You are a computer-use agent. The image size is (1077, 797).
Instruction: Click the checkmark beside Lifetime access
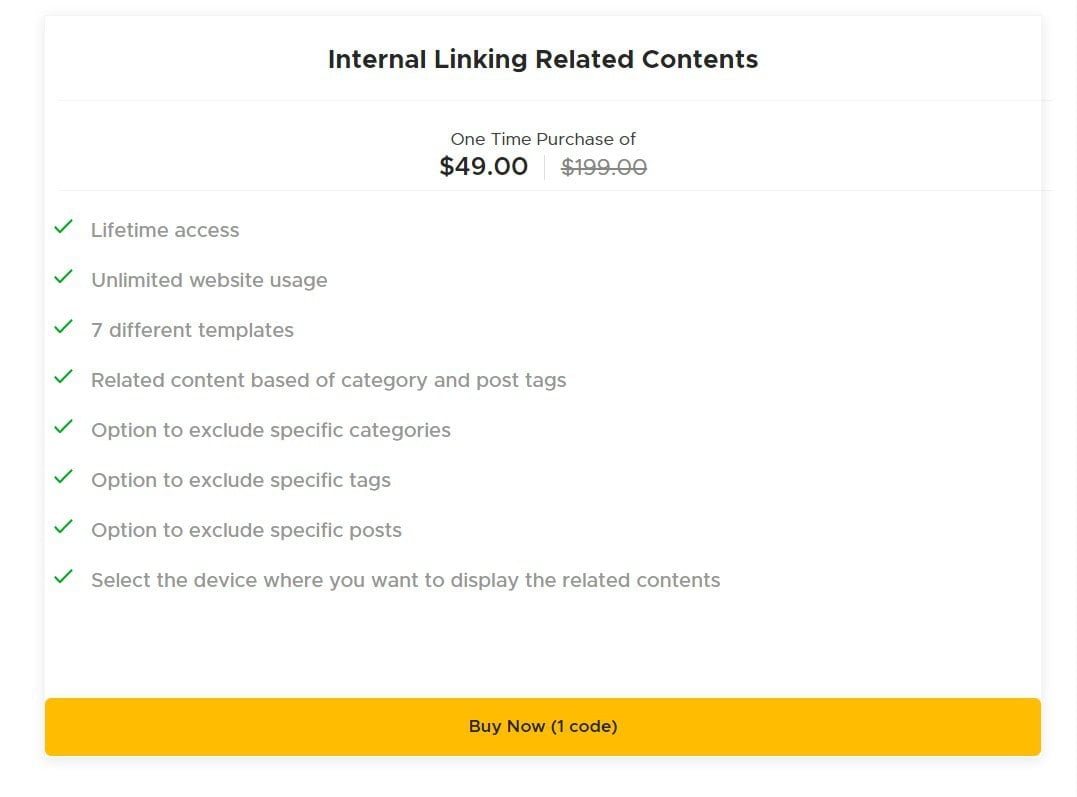(x=63, y=226)
